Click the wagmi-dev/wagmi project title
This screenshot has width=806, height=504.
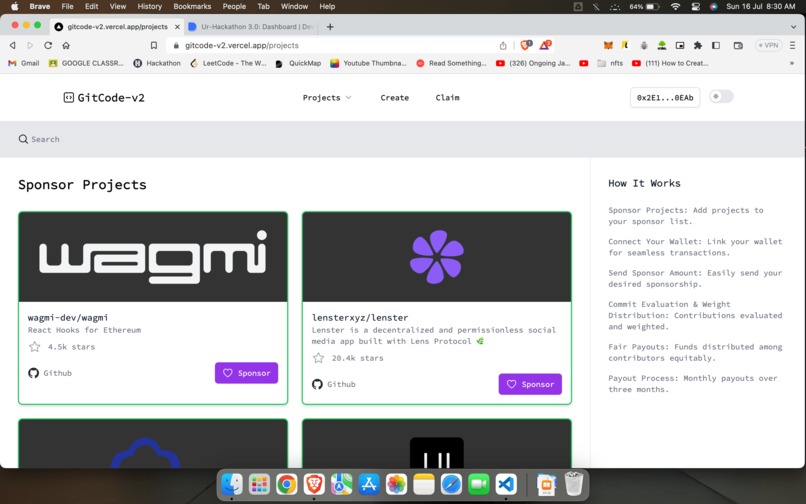[68, 318]
